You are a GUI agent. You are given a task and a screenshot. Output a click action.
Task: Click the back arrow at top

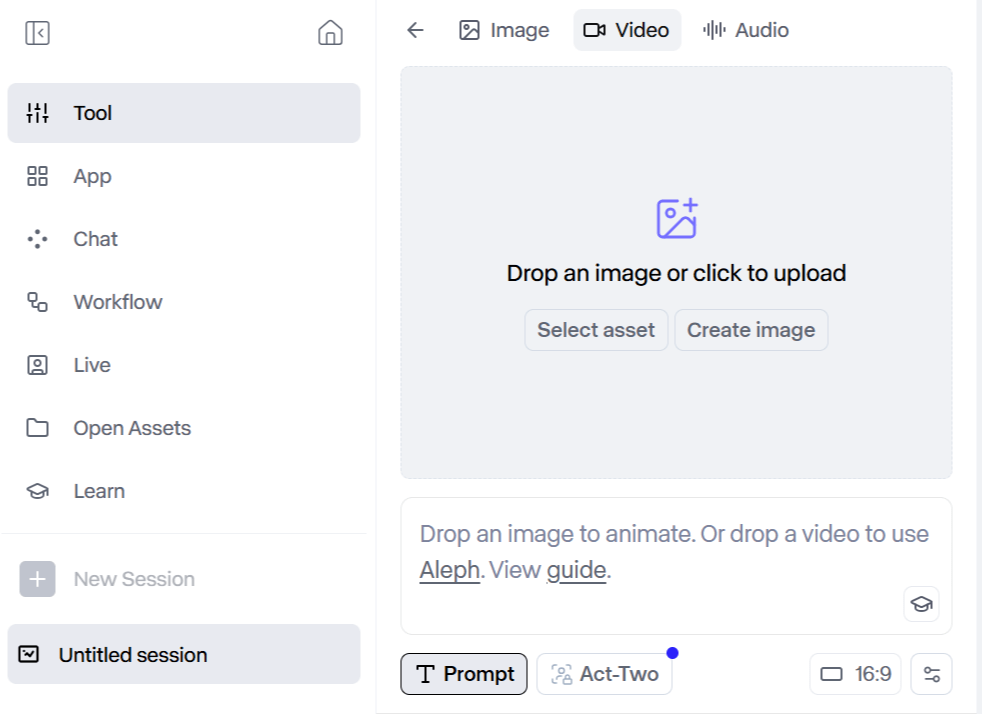(414, 30)
